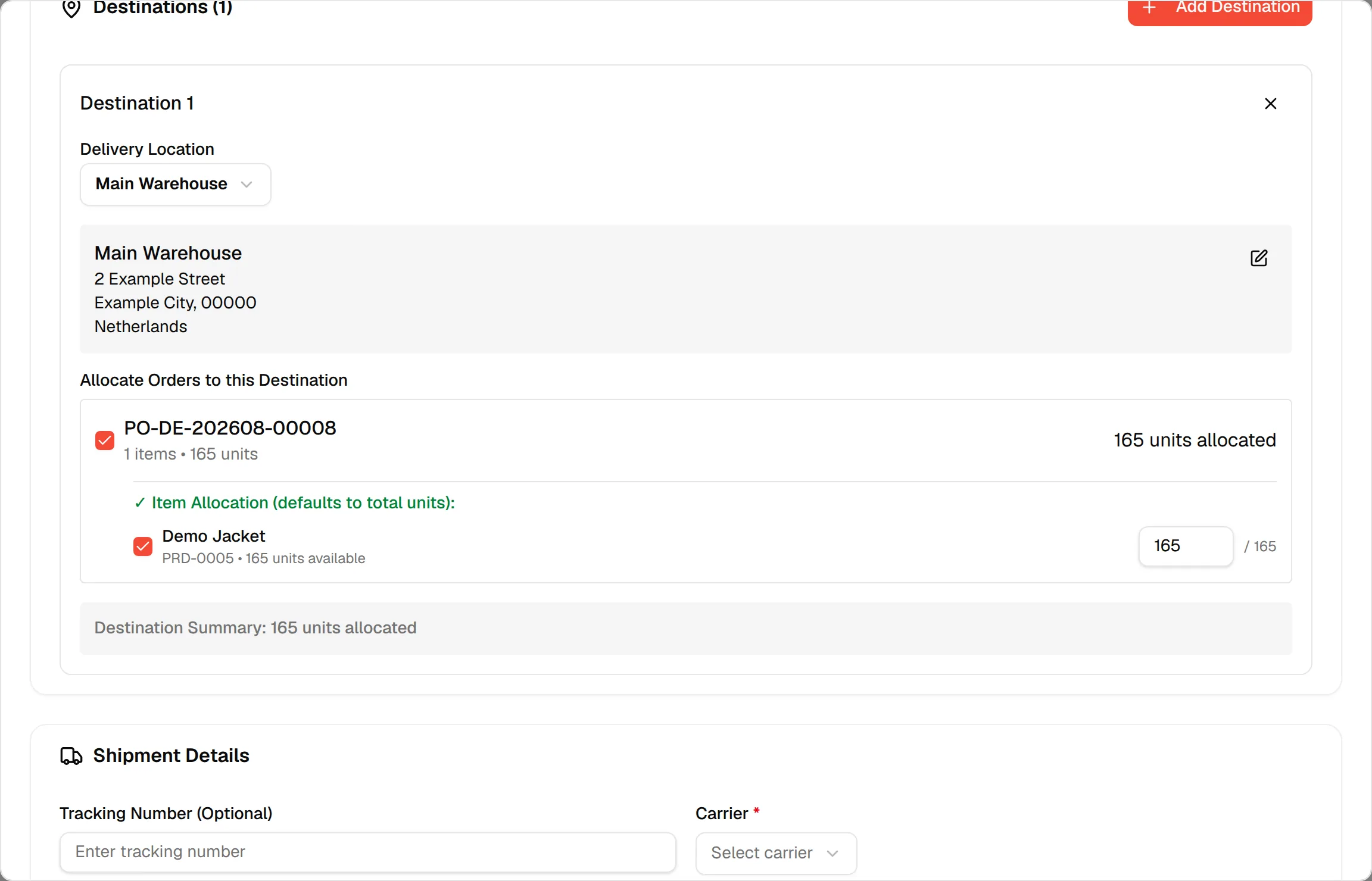Screen dimensions: 1372x881
Task: Uncheck the PO-DE-202608-00008 order checkbox
Action: click(105, 440)
